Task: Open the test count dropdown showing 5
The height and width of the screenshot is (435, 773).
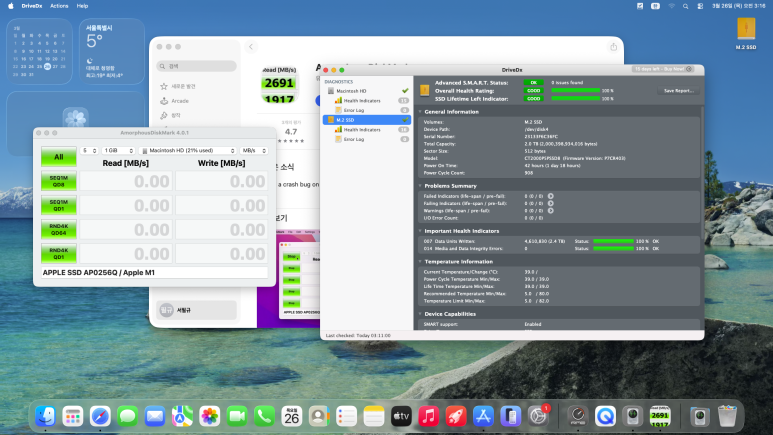Action: tap(89, 150)
